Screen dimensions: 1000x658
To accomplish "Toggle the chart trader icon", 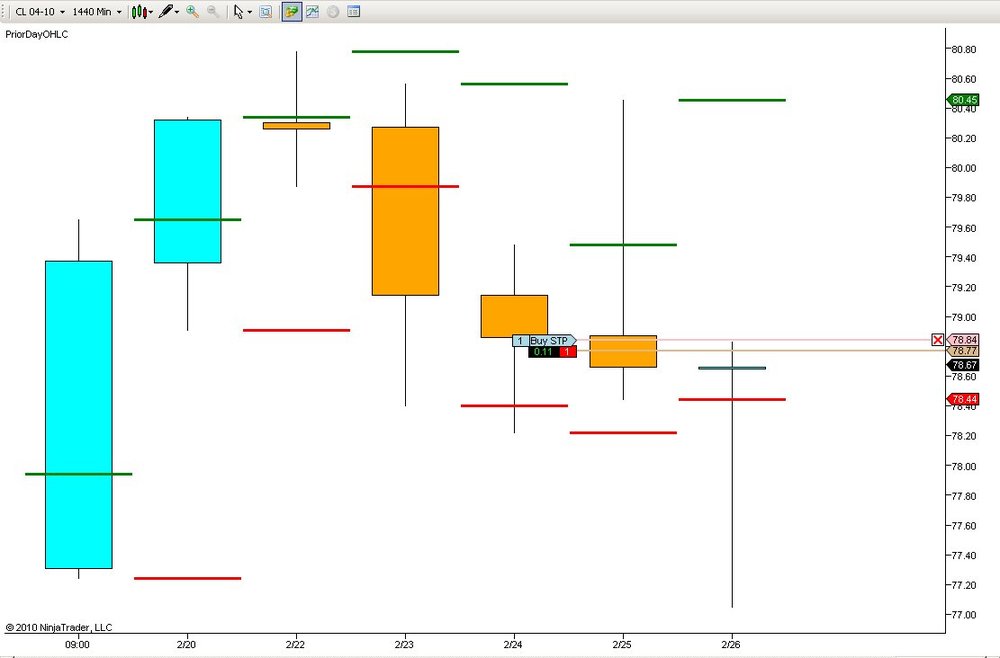I will [291, 11].
